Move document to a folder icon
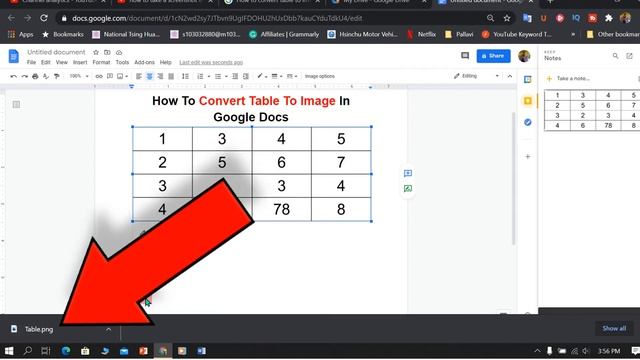 pos(107,52)
